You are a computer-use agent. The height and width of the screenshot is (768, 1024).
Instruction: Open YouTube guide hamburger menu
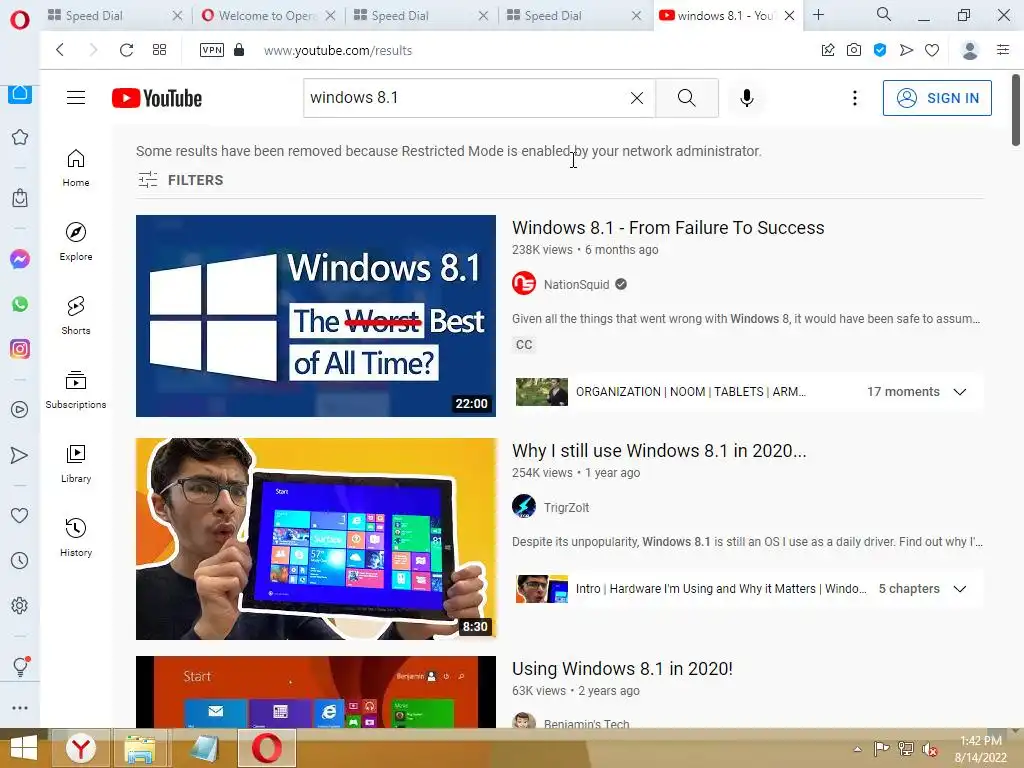pos(76,98)
